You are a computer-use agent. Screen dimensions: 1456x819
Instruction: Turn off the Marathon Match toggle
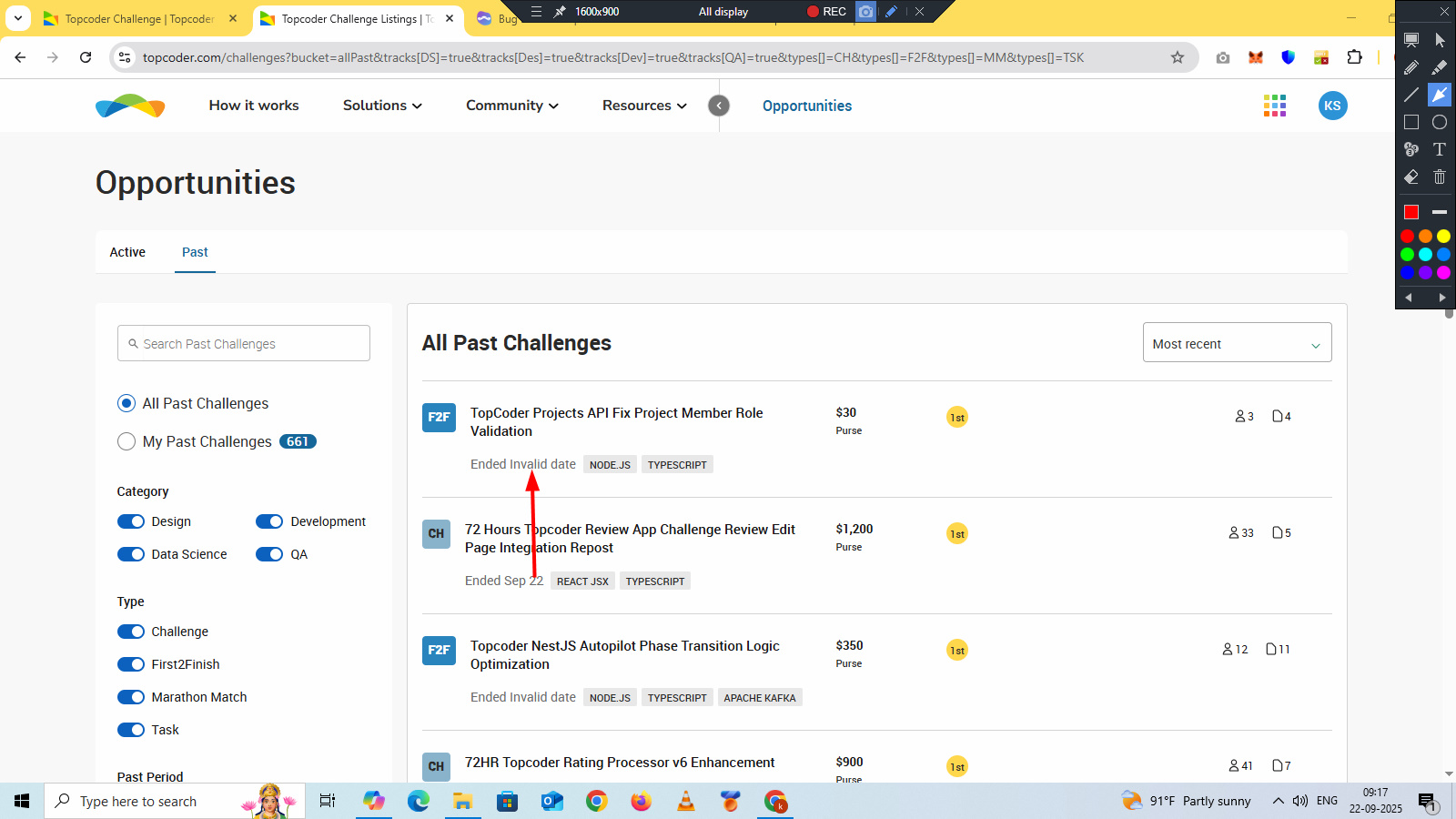point(131,697)
